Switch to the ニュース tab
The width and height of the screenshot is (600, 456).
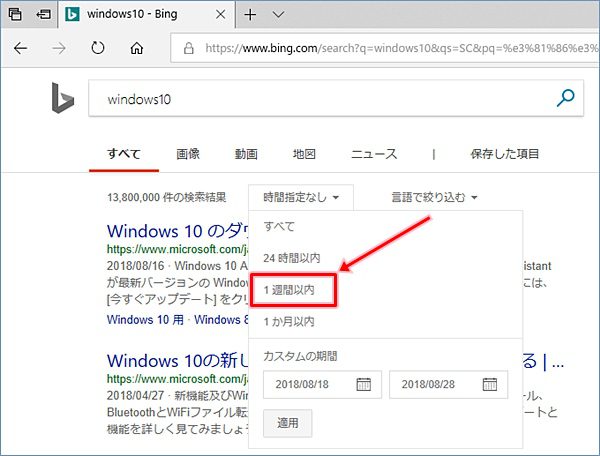[x=374, y=154]
